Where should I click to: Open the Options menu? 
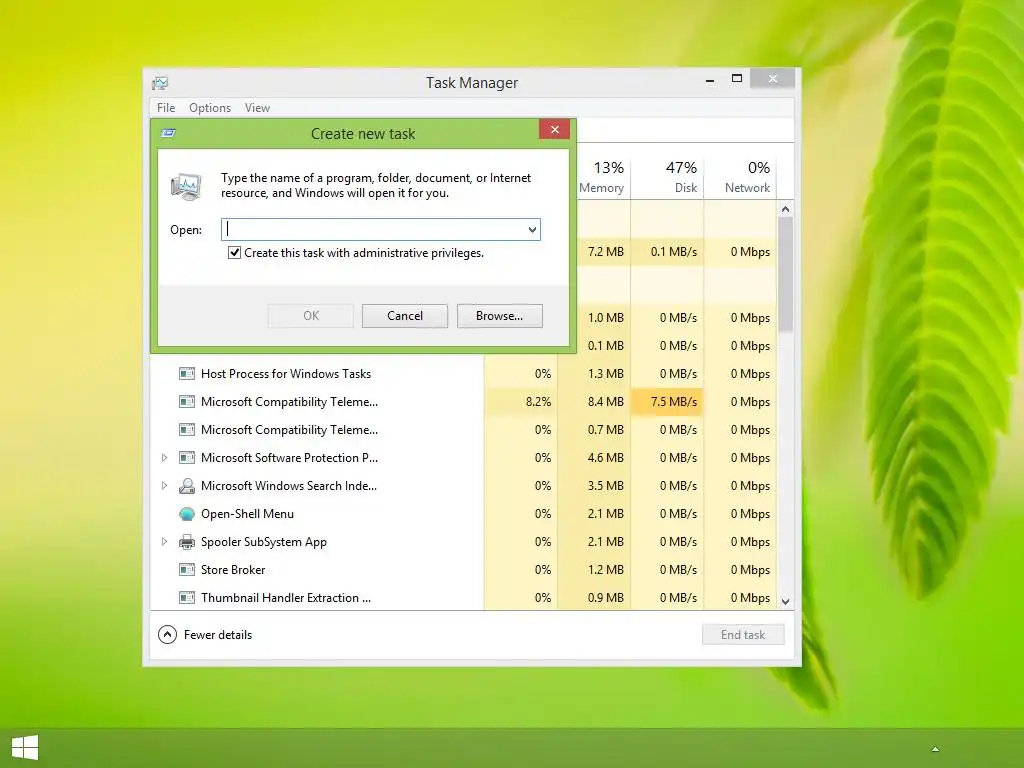(210, 108)
